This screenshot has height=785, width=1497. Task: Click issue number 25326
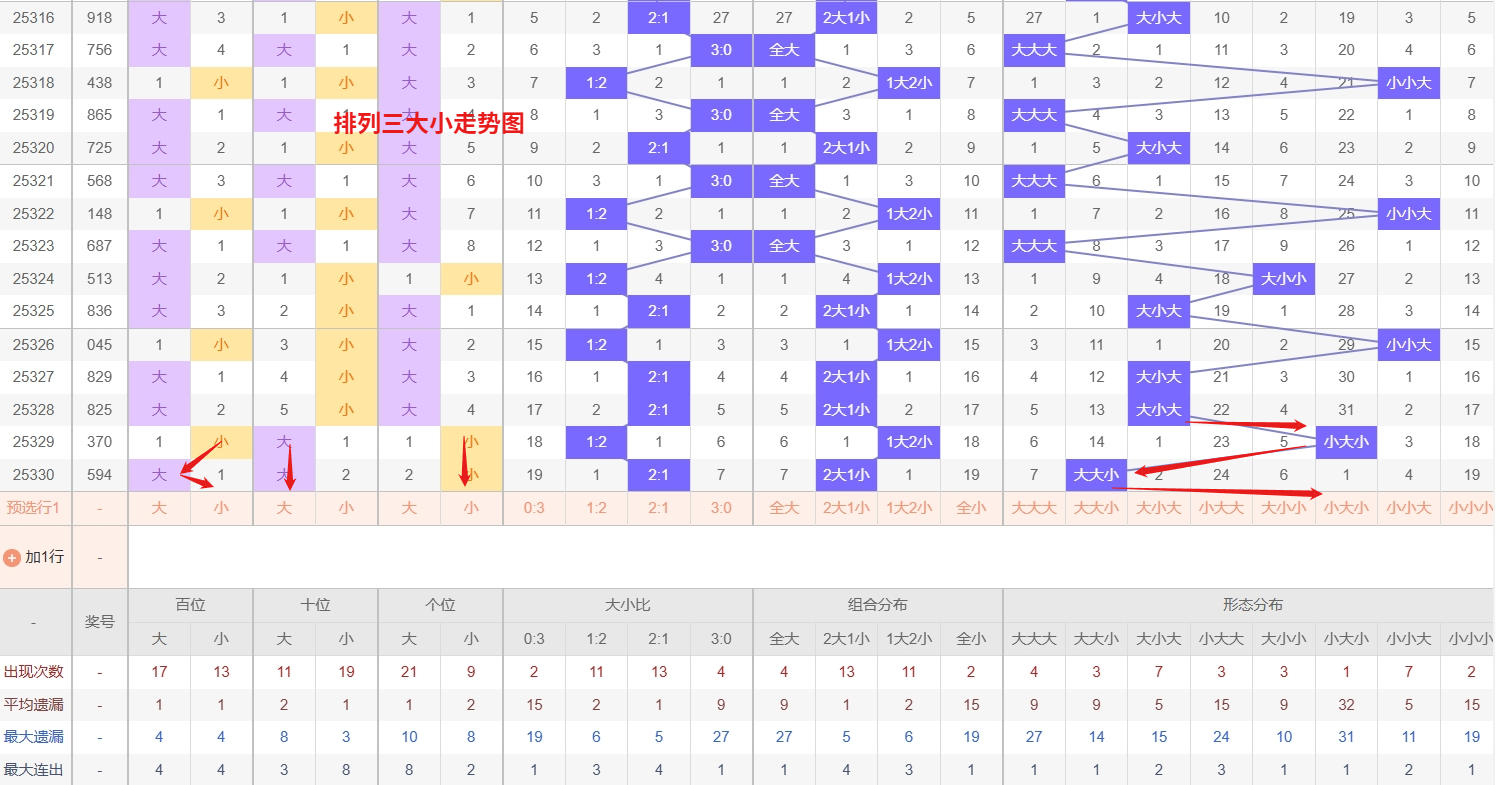[33, 345]
